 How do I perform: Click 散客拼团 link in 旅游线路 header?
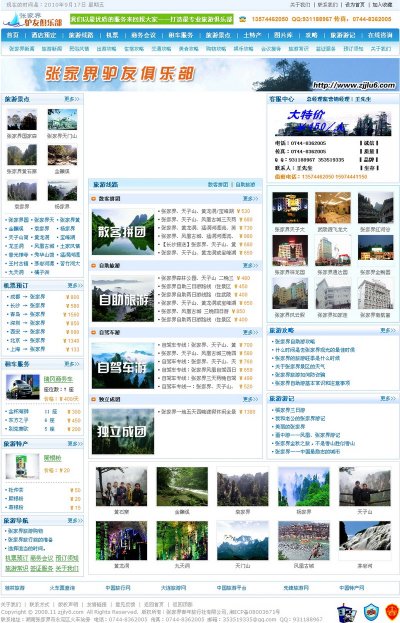218,184
